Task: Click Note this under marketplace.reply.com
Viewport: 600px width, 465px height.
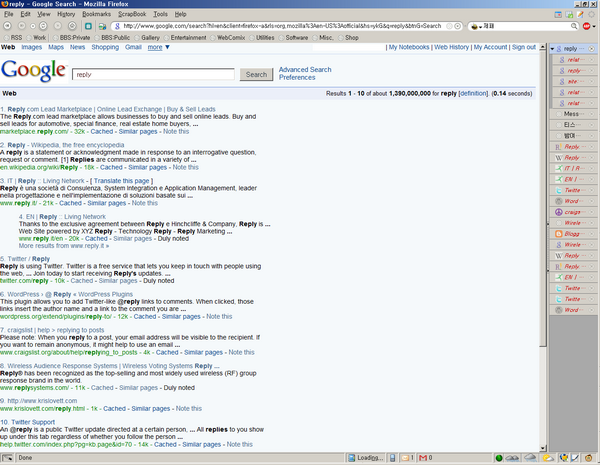Action: pyautogui.click(x=176, y=131)
